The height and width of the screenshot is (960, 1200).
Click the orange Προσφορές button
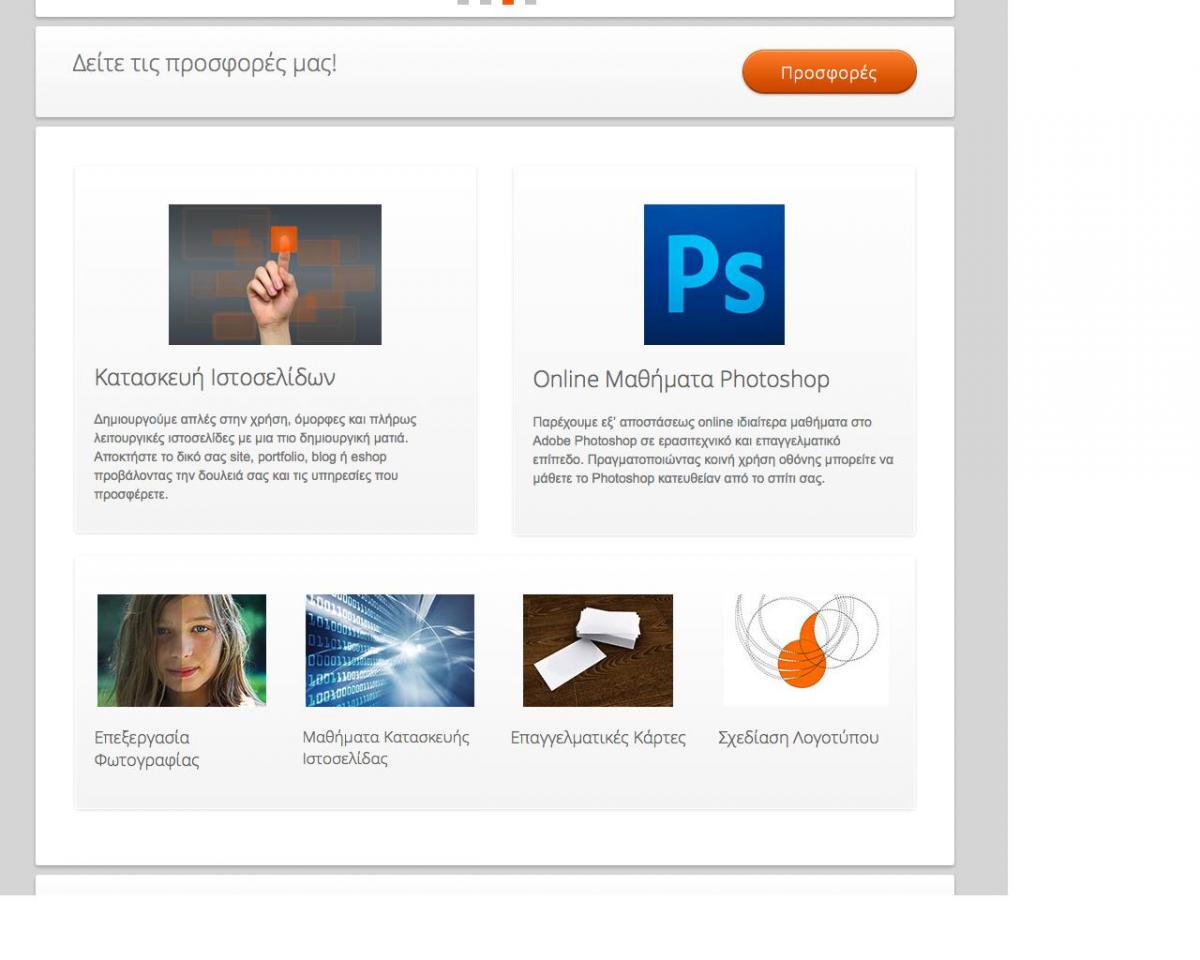click(x=829, y=72)
